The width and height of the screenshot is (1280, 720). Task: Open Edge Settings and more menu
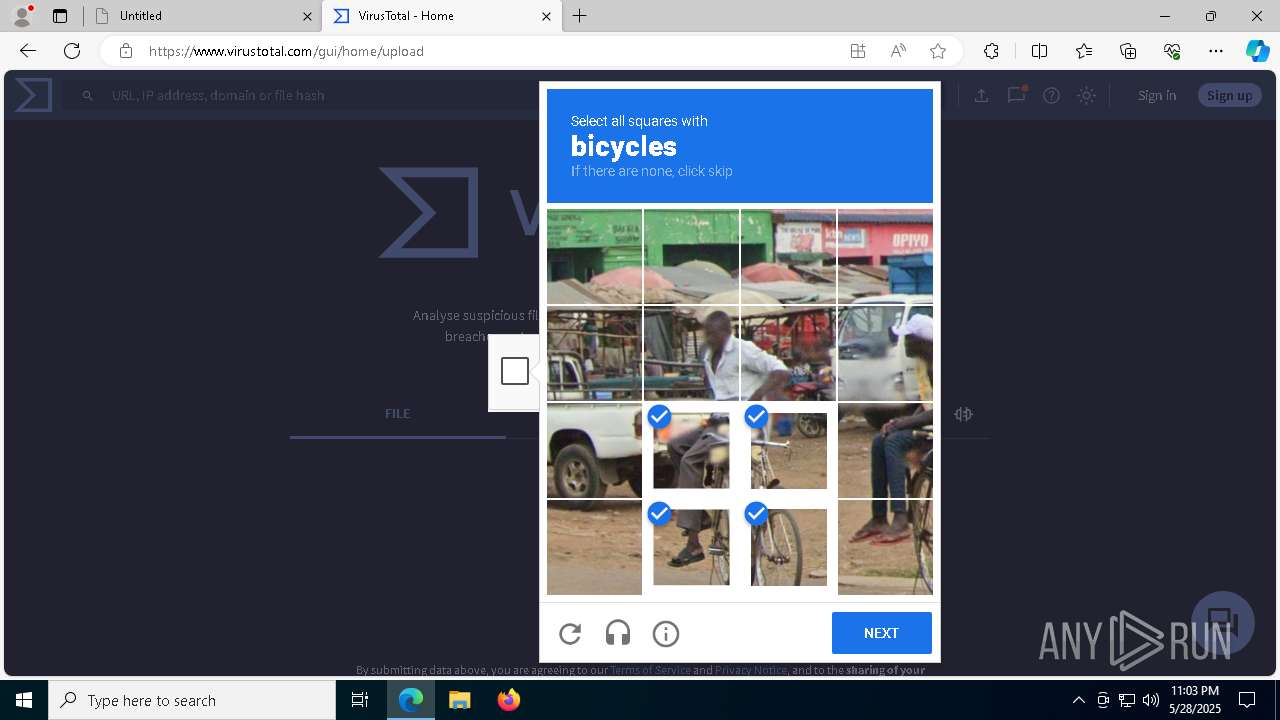[x=1216, y=51]
